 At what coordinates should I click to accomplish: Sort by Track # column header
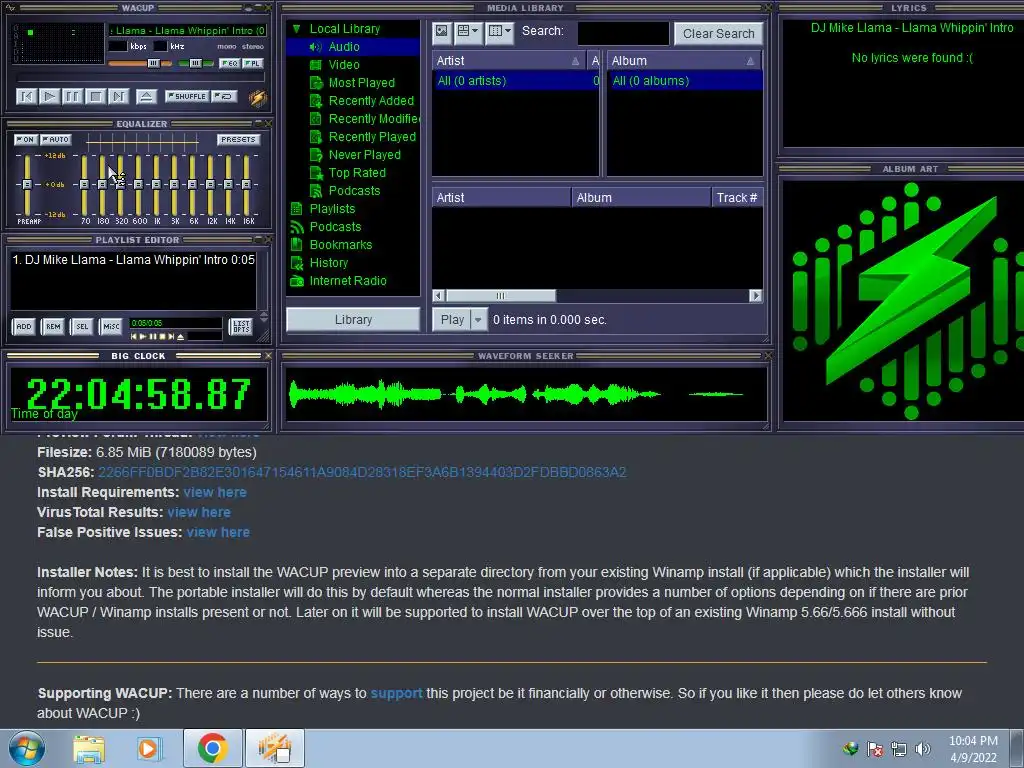(x=736, y=198)
